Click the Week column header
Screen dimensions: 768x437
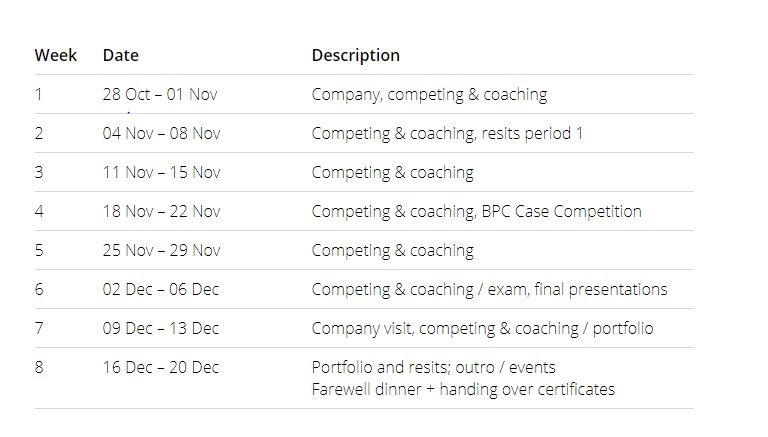click(x=55, y=55)
